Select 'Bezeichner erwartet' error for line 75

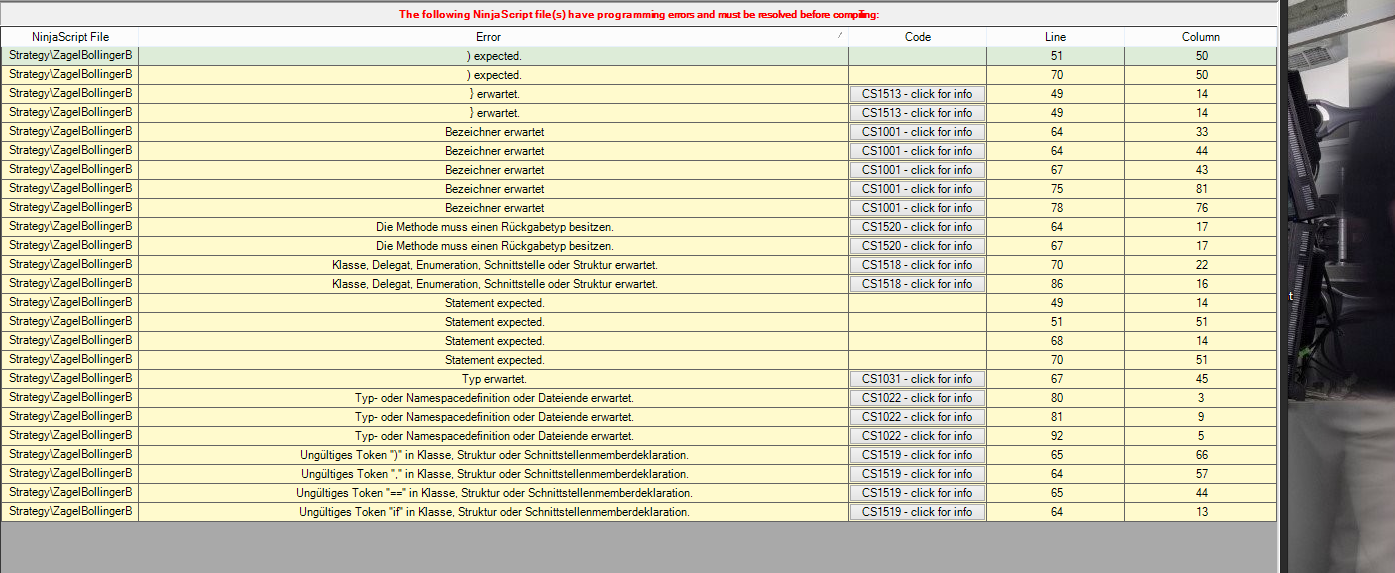pos(494,189)
